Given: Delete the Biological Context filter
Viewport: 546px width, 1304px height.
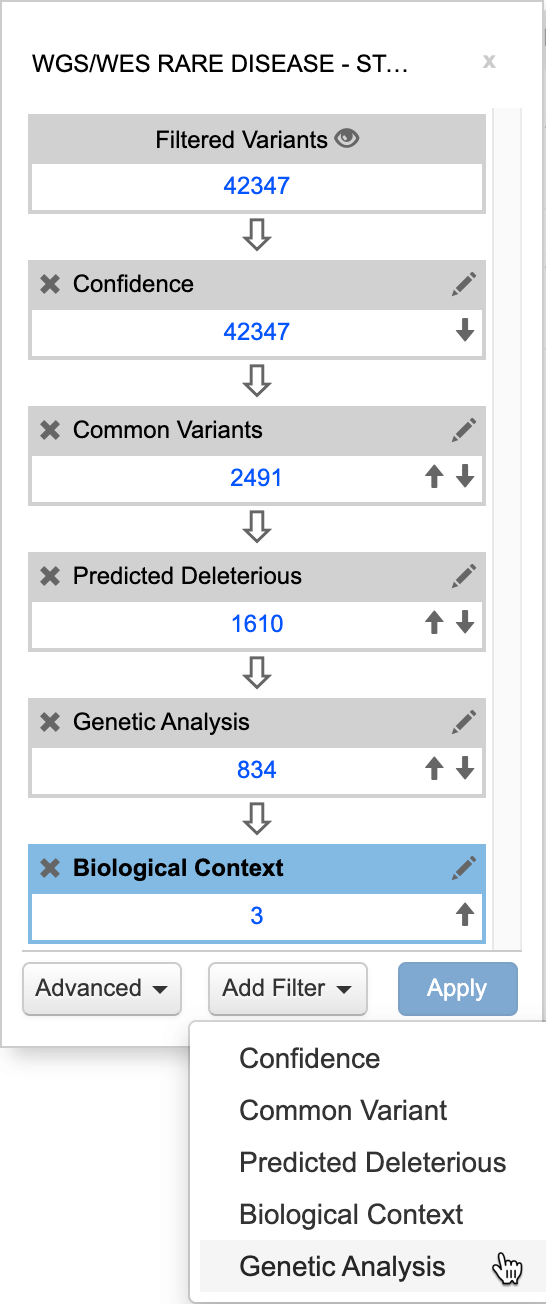Looking at the screenshot, I should (x=50, y=868).
